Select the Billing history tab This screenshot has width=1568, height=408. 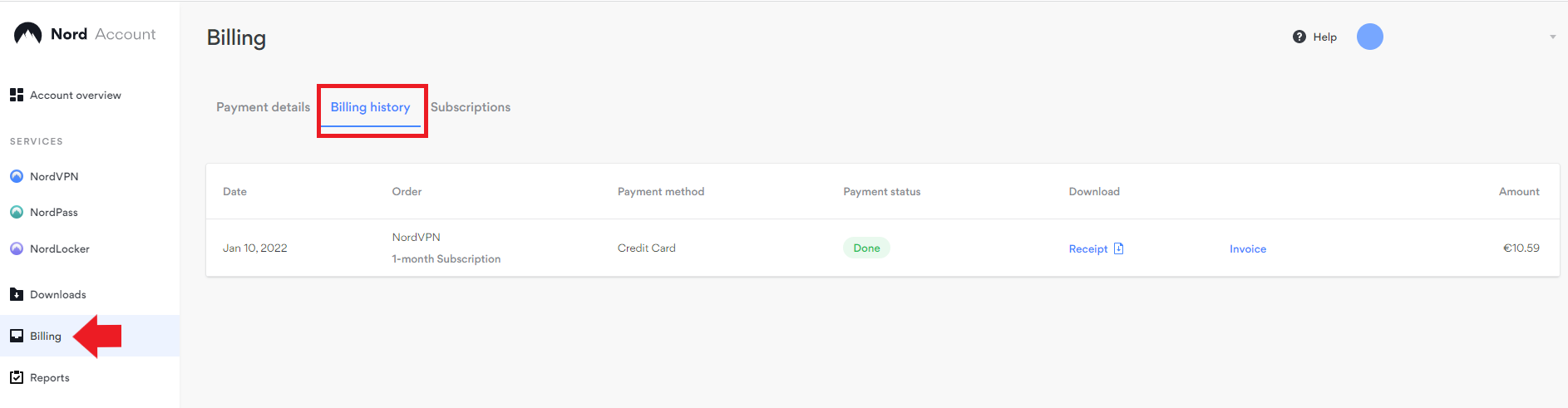pos(370,107)
